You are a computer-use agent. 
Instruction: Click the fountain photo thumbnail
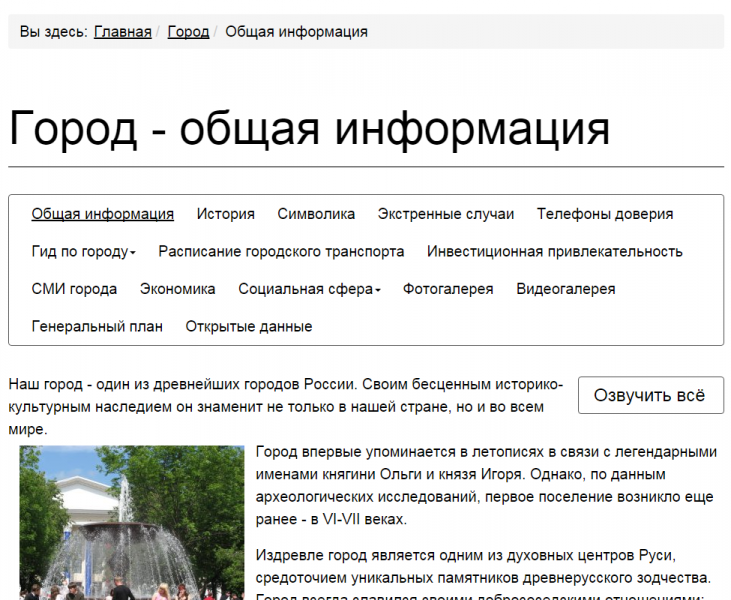coord(131,523)
